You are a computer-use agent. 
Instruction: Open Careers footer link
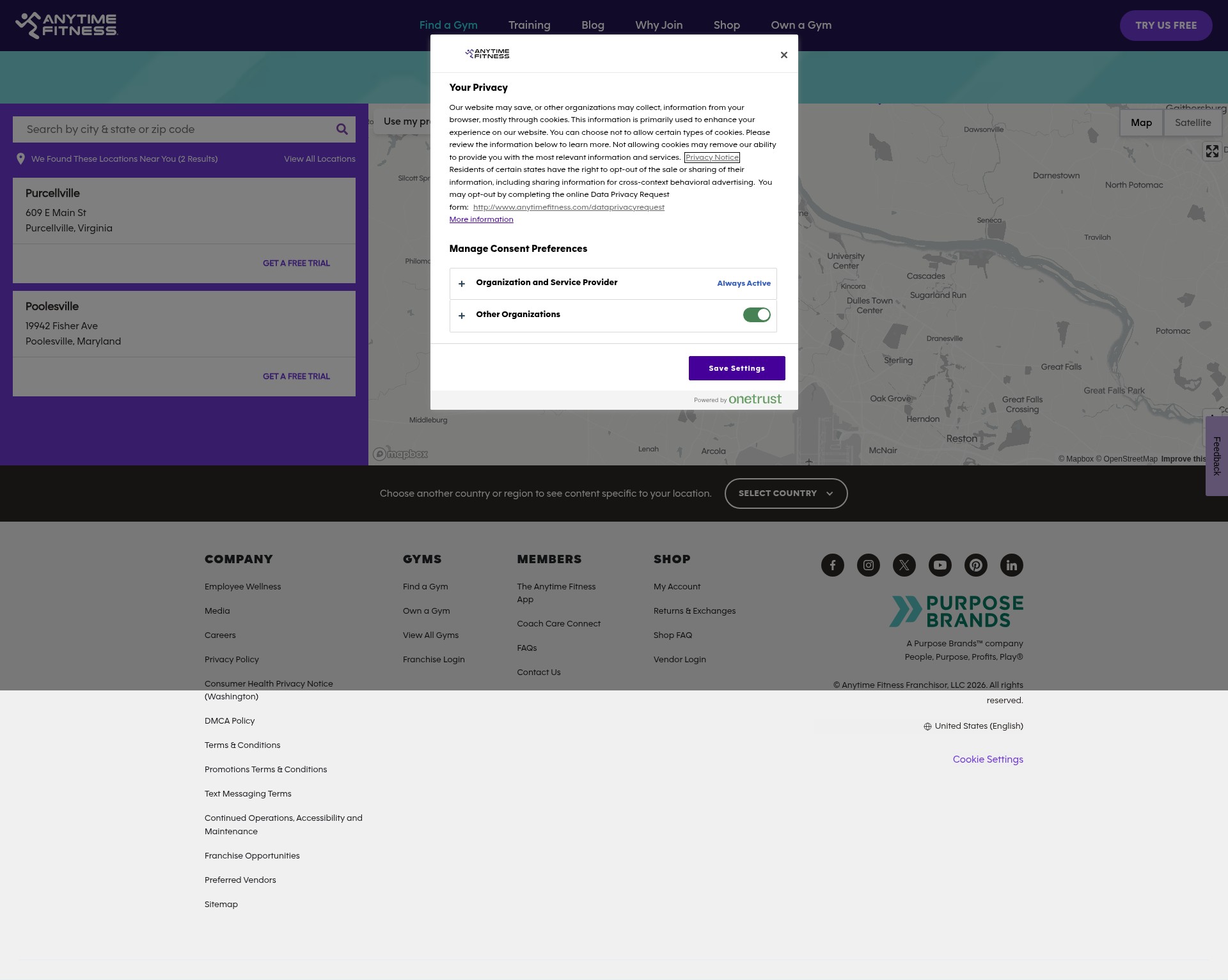coord(220,635)
